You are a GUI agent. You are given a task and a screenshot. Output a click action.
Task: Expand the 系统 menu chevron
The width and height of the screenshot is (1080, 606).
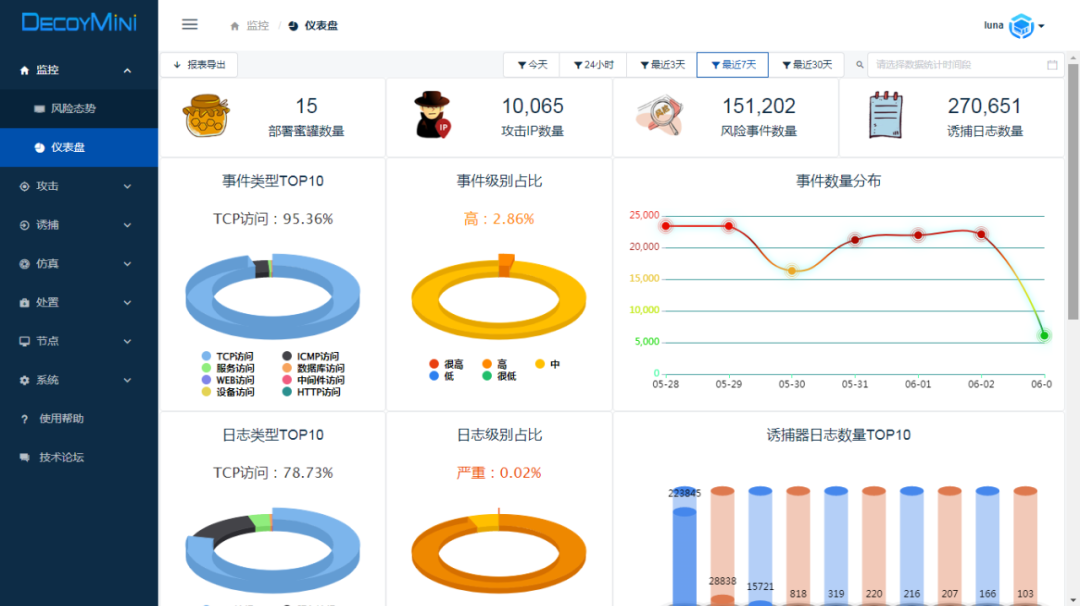click(127, 380)
